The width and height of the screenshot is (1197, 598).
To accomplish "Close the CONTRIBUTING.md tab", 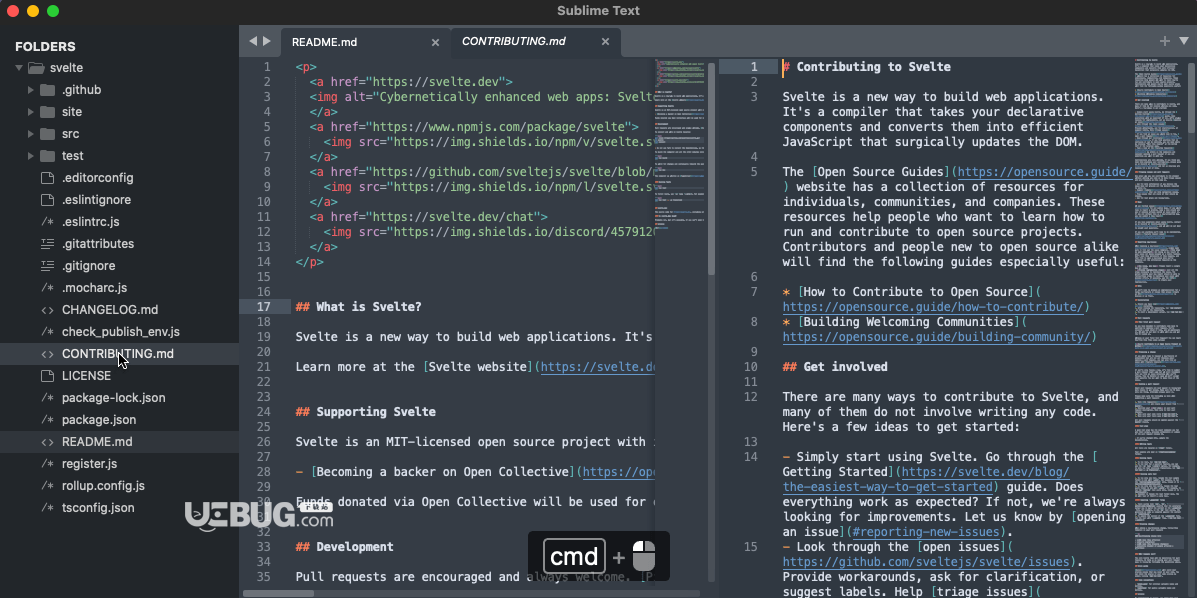I will click(605, 41).
